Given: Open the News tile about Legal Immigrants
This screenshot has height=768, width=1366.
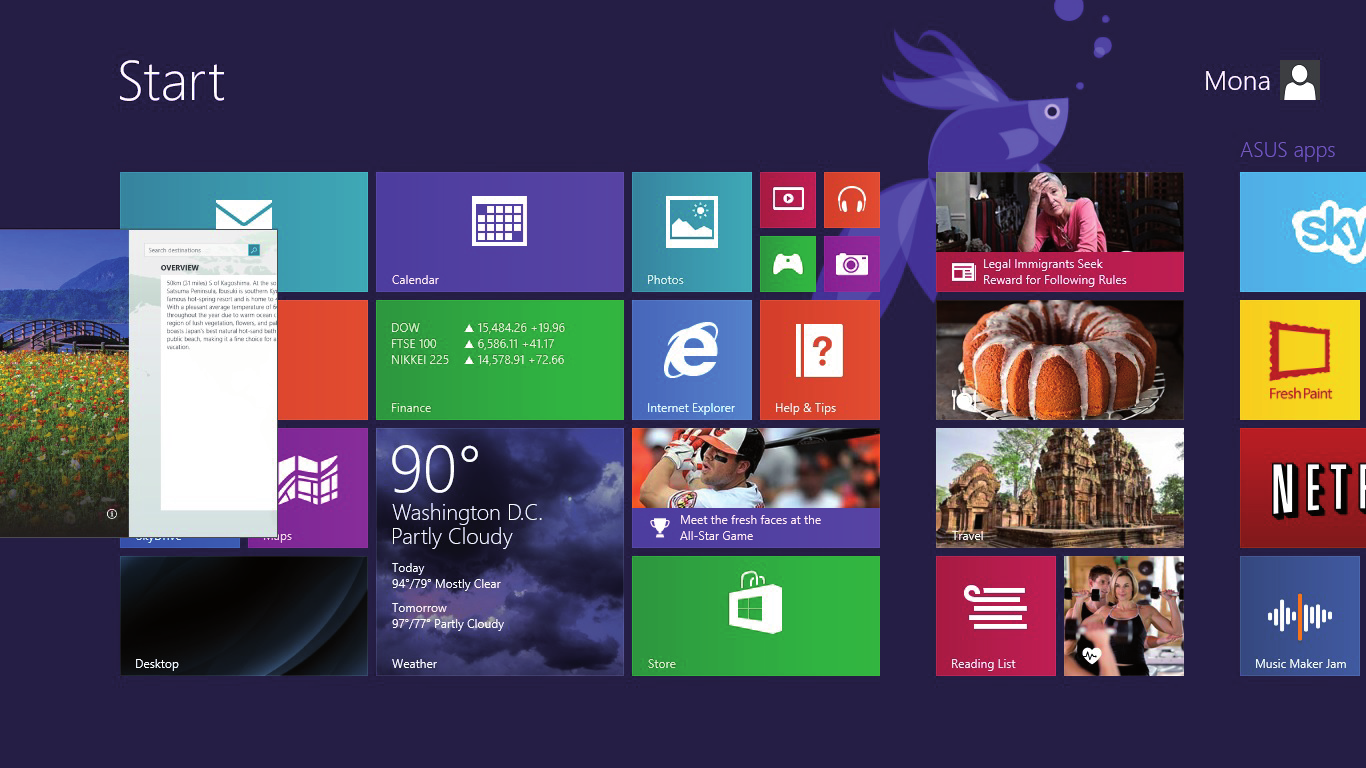Looking at the screenshot, I should [x=1060, y=232].
